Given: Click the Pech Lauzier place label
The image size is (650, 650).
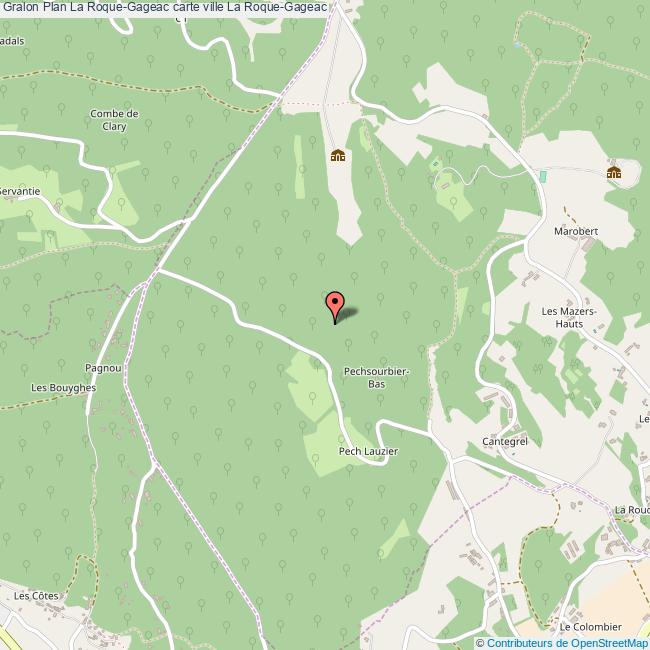Looking at the screenshot, I should (x=369, y=451).
